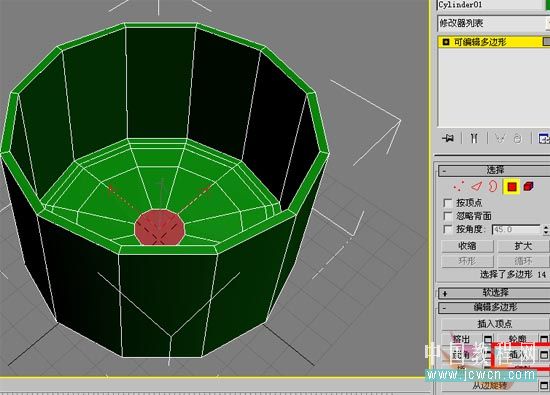Select Polygon sub-object level icon
The height and width of the screenshot is (395, 550).
pos(512,186)
